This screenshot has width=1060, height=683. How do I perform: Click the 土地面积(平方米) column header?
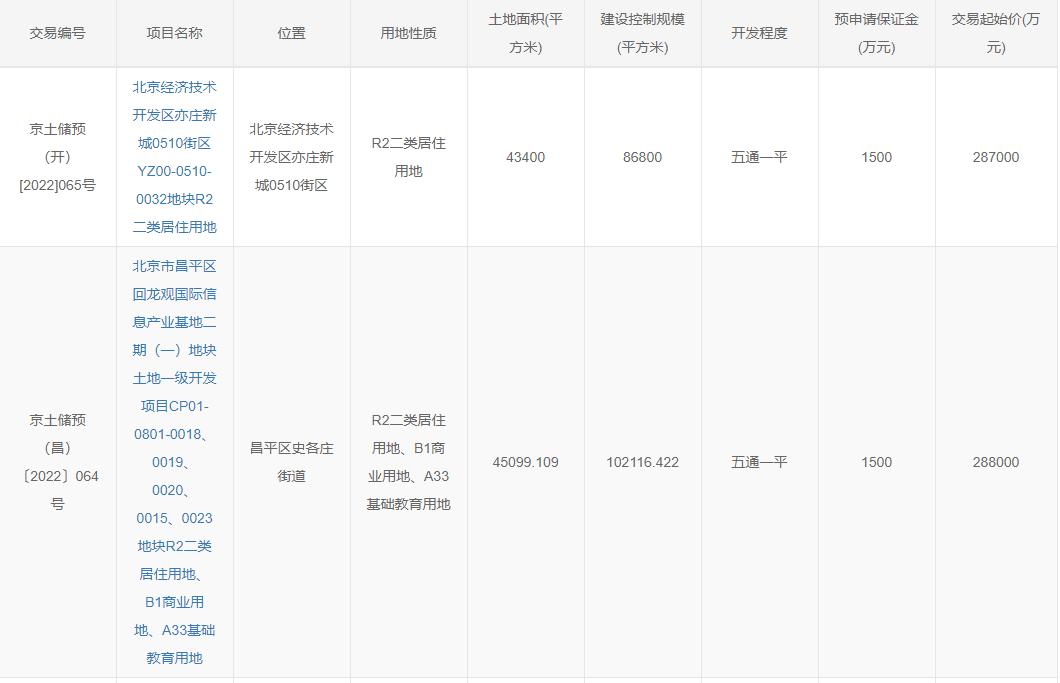pos(525,32)
